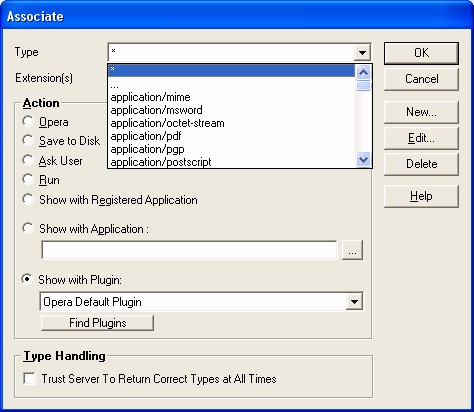The image size is (474, 412).
Task: Open browse button next to application path field
Action: click(352, 250)
